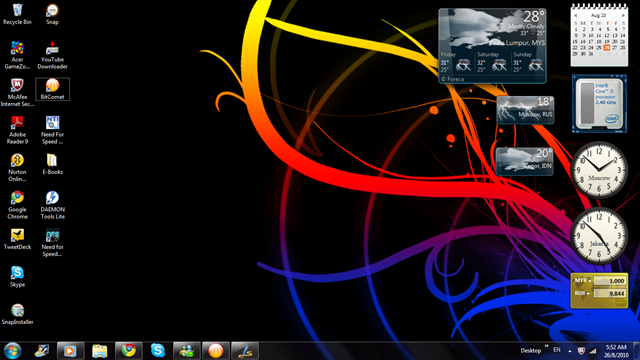Select the BitComet desktop icon
Screen dimensions: 640x360
52,89
